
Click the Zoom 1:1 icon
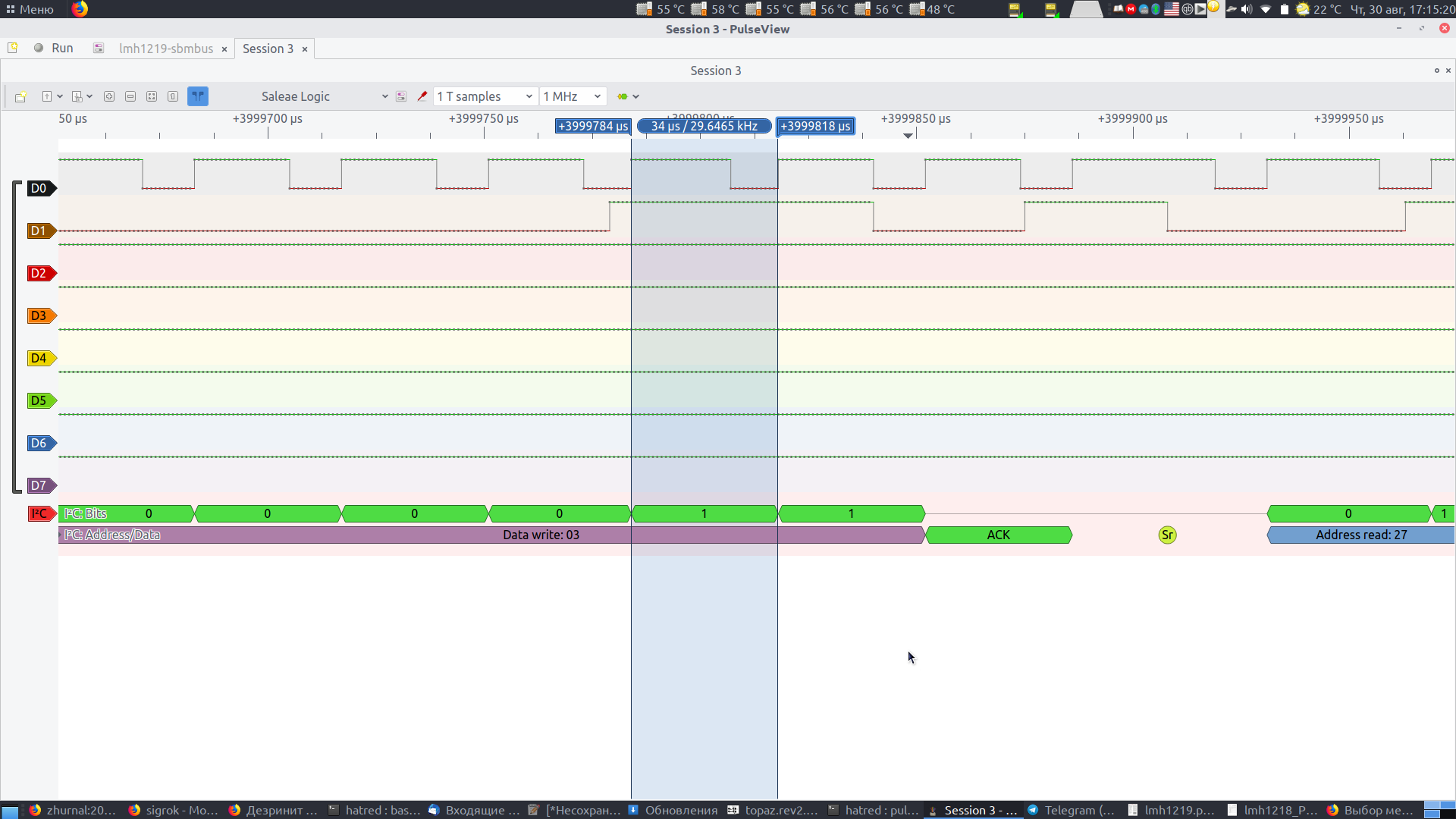coord(173,96)
